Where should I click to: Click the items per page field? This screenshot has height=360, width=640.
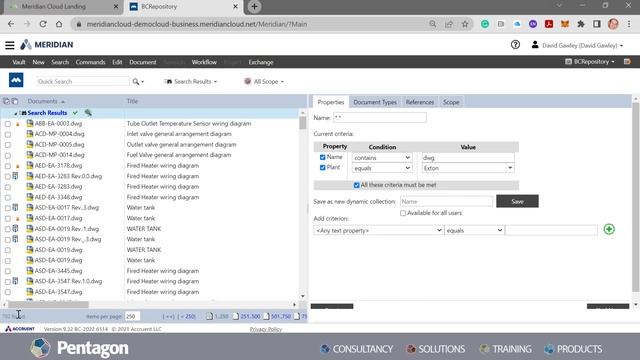click(132, 316)
